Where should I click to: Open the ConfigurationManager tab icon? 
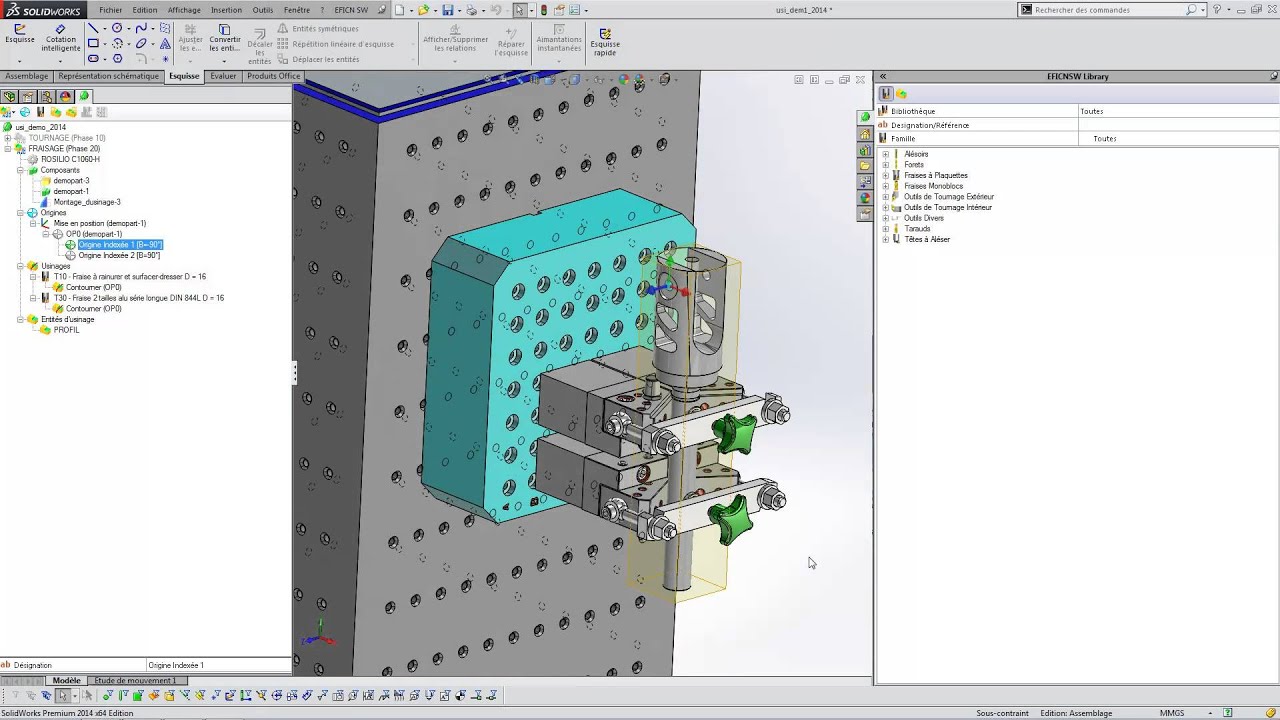[x=47, y=96]
